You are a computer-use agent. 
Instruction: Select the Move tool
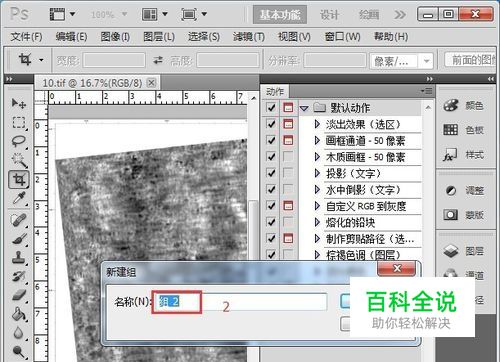pyautogui.click(x=18, y=103)
